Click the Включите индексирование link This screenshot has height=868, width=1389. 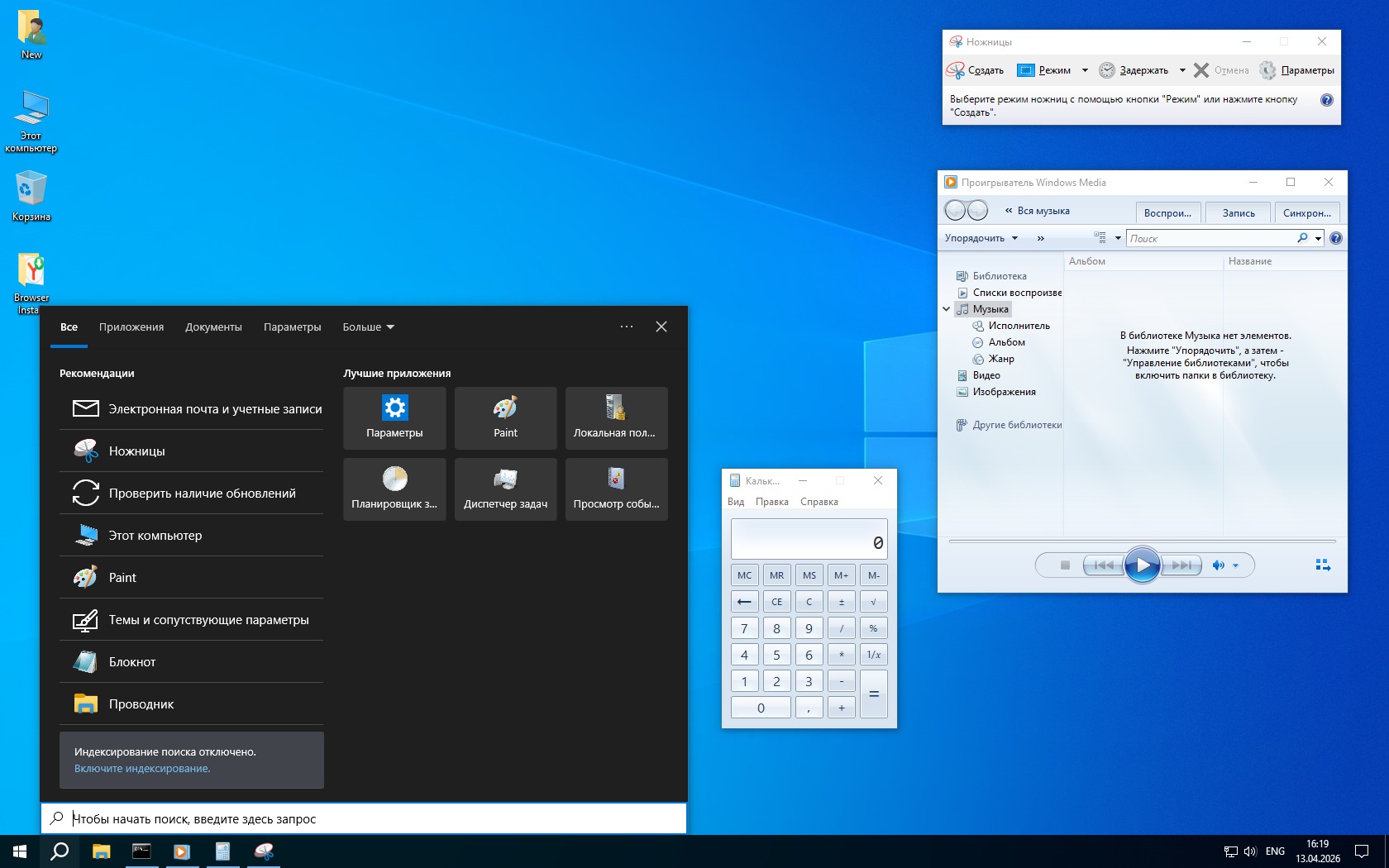pyautogui.click(x=142, y=769)
